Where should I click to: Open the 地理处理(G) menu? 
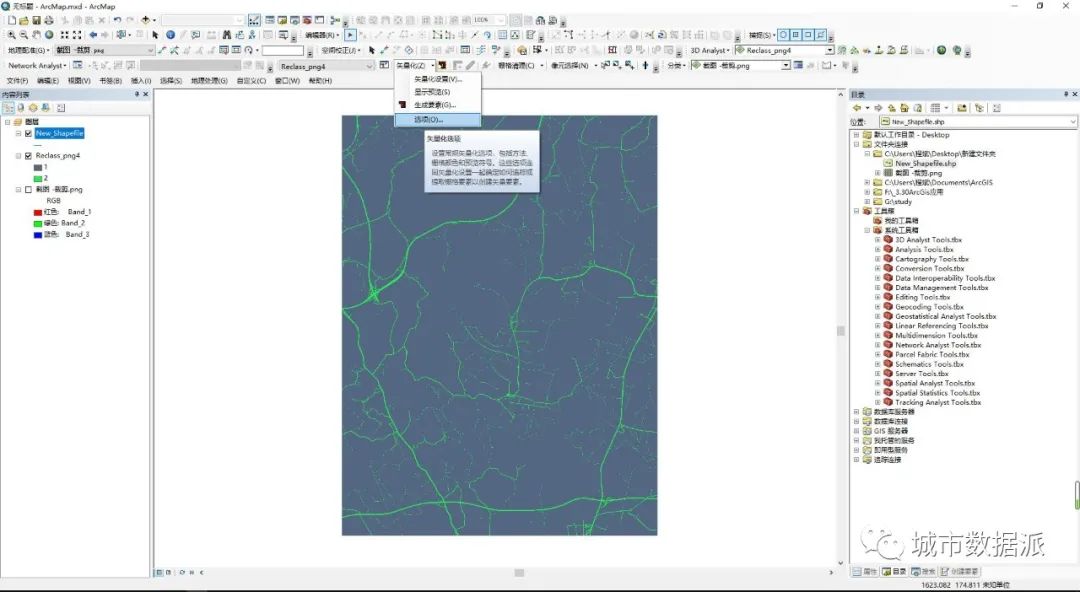coord(209,81)
